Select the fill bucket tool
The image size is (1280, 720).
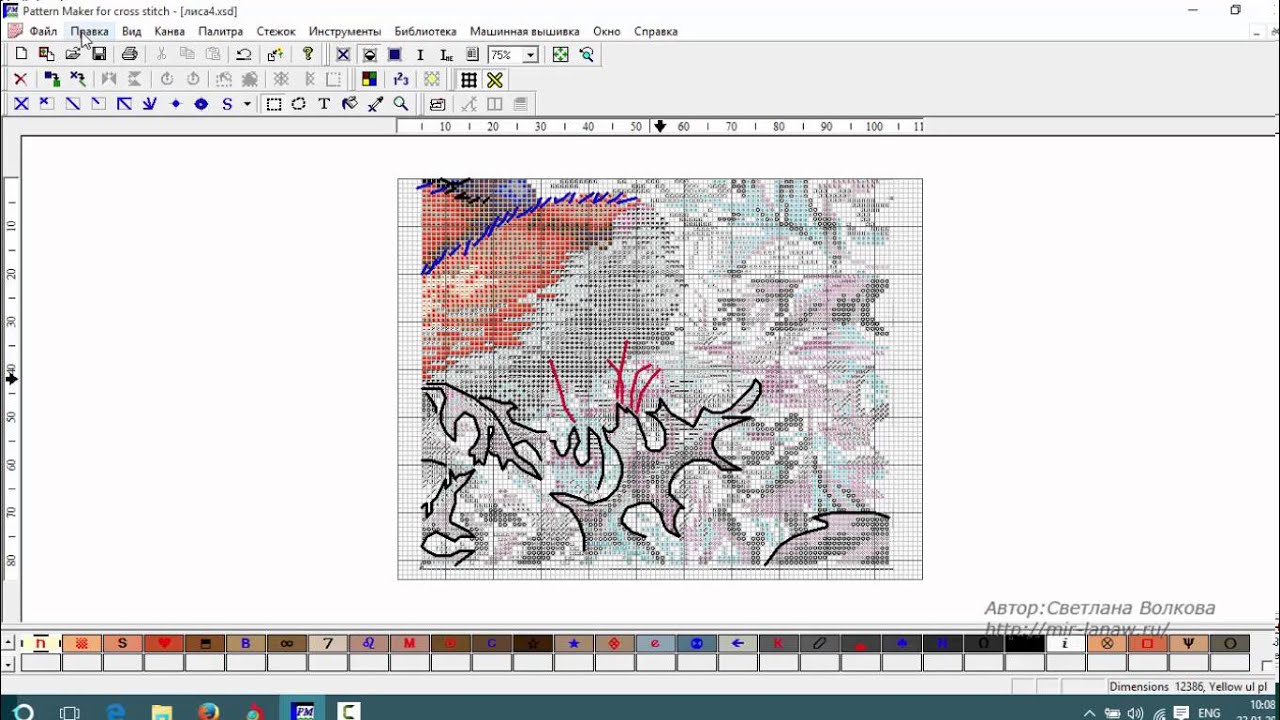pos(350,104)
